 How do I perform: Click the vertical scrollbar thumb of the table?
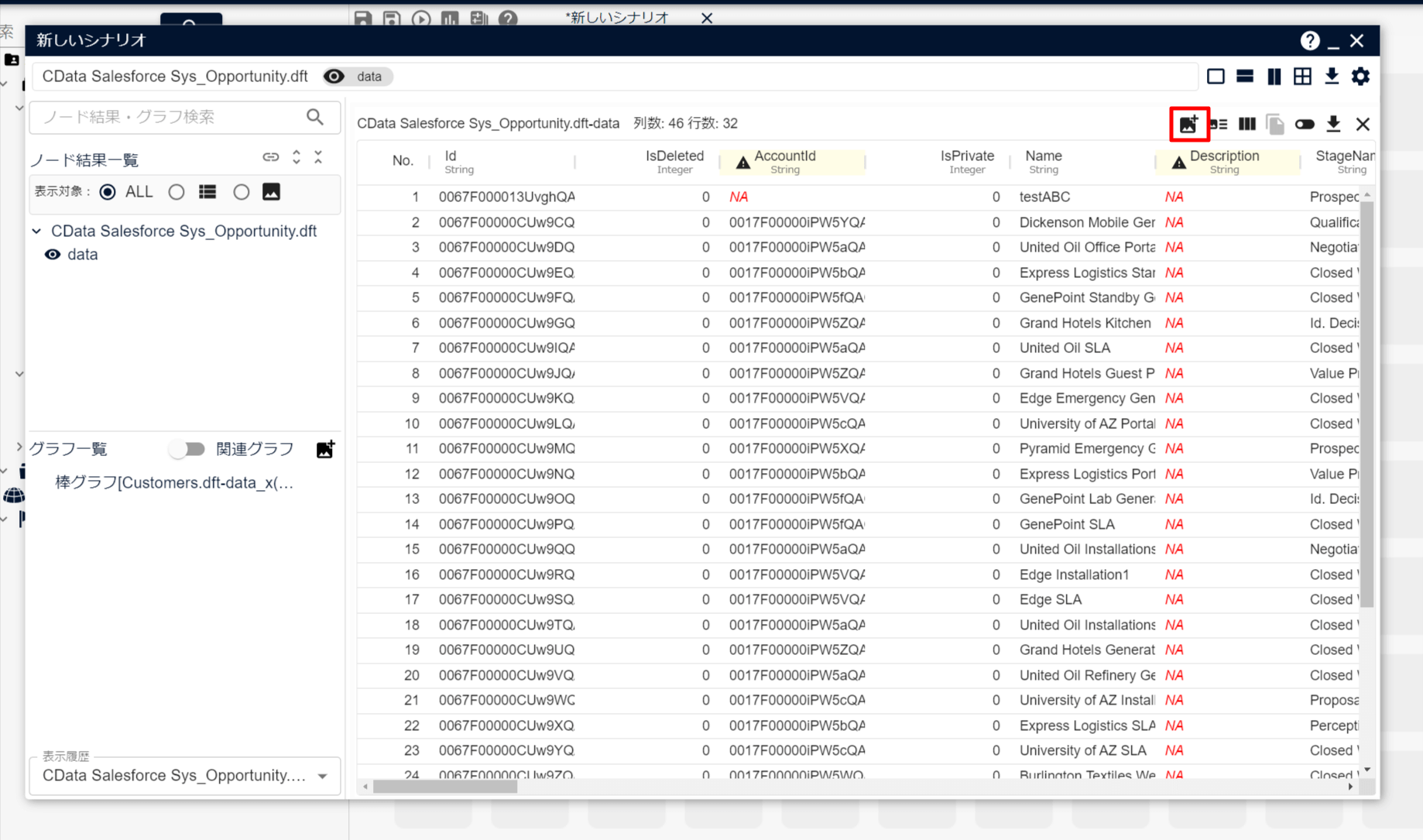[x=1367, y=403]
